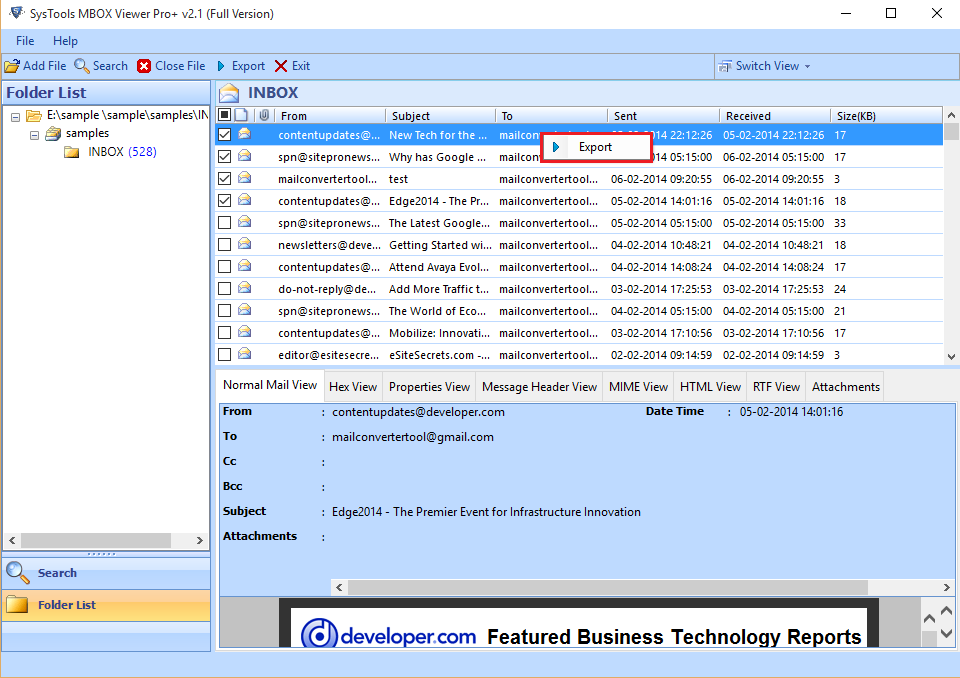Open the Switch View dropdown arrow
Screen dimensions: 960x678
click(x=808, y=66)
